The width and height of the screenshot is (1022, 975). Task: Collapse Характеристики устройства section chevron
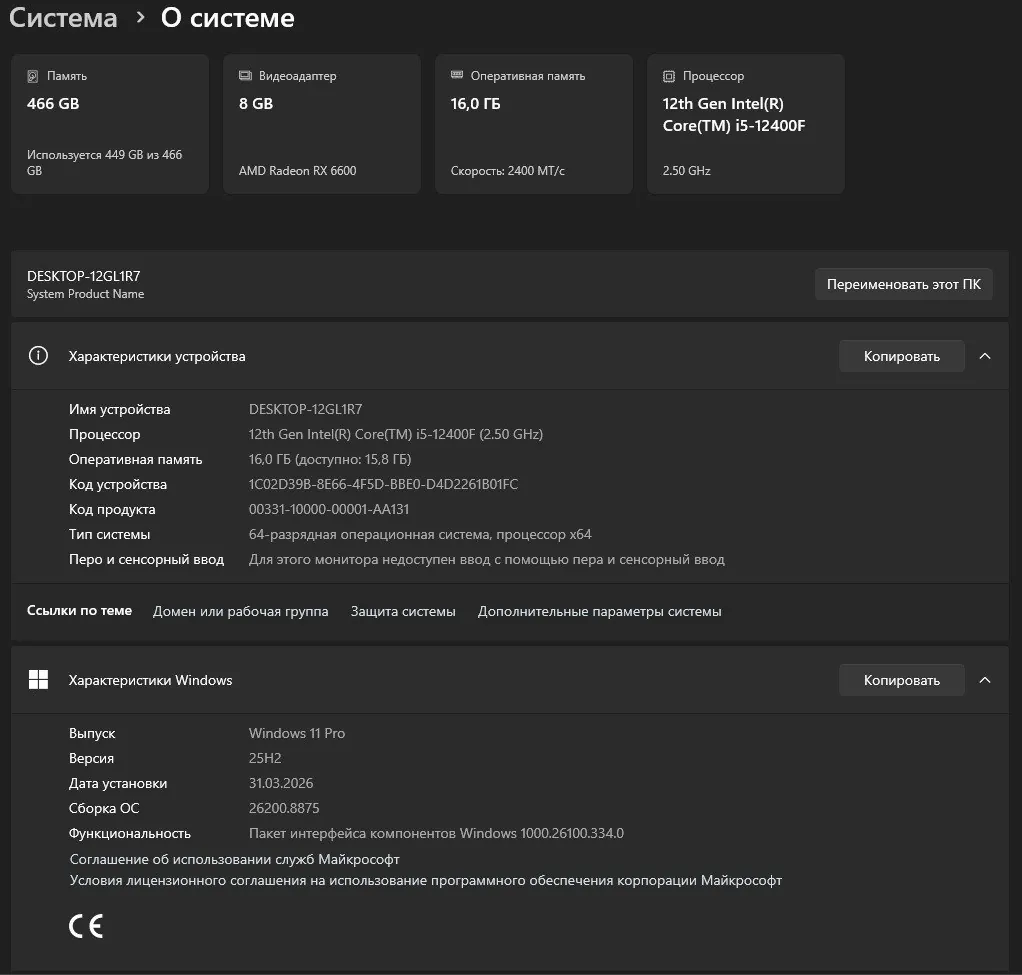[x=985, y=356]
